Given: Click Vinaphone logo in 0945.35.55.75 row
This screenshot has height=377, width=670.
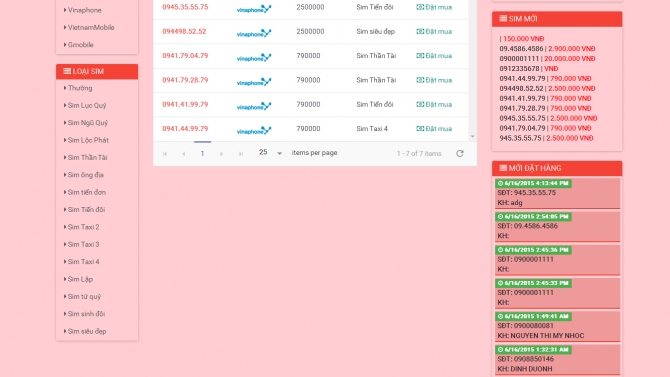Looking at the screenshot, I should tap(254, 9).
